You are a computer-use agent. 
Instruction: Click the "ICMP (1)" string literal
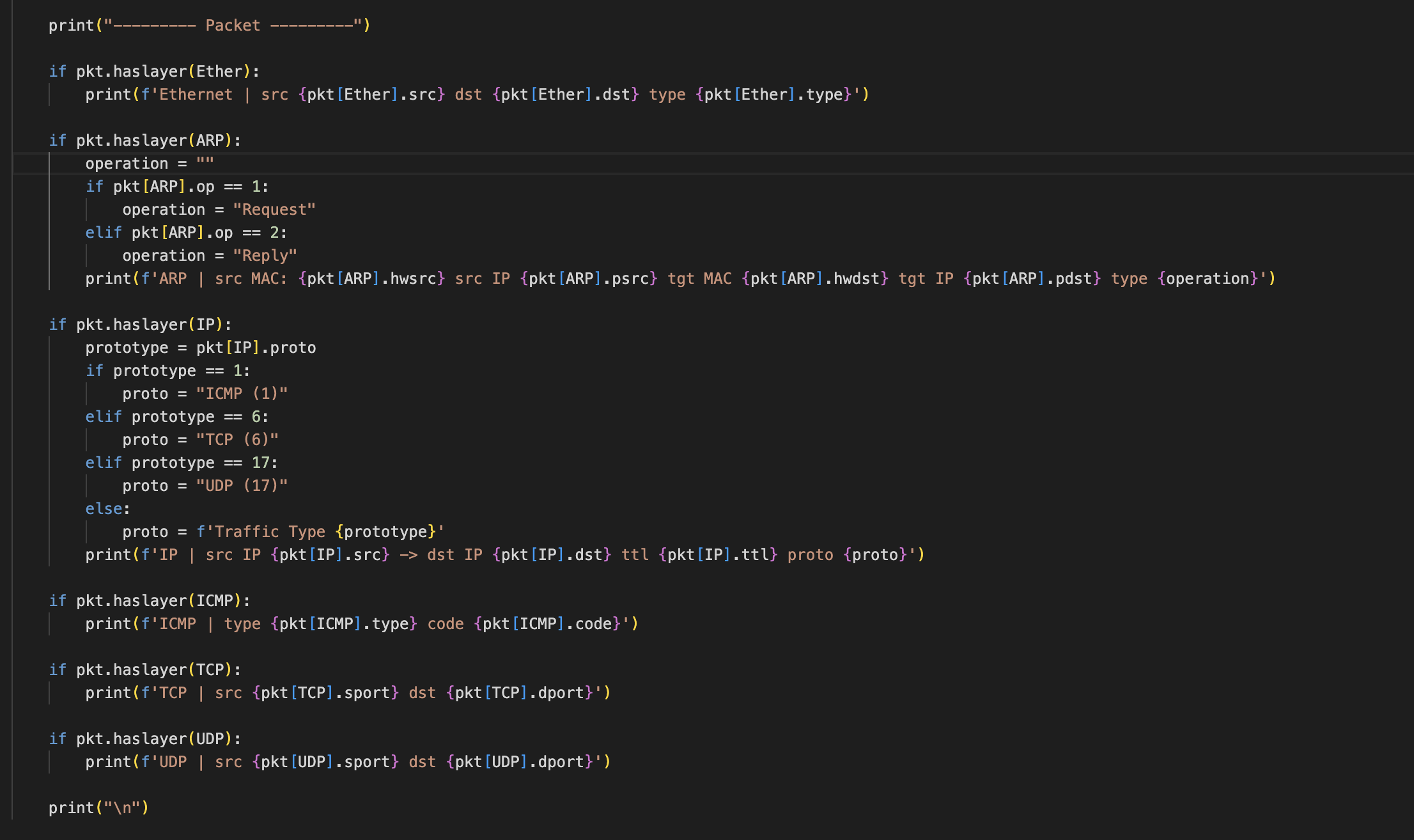coord(242,394)
